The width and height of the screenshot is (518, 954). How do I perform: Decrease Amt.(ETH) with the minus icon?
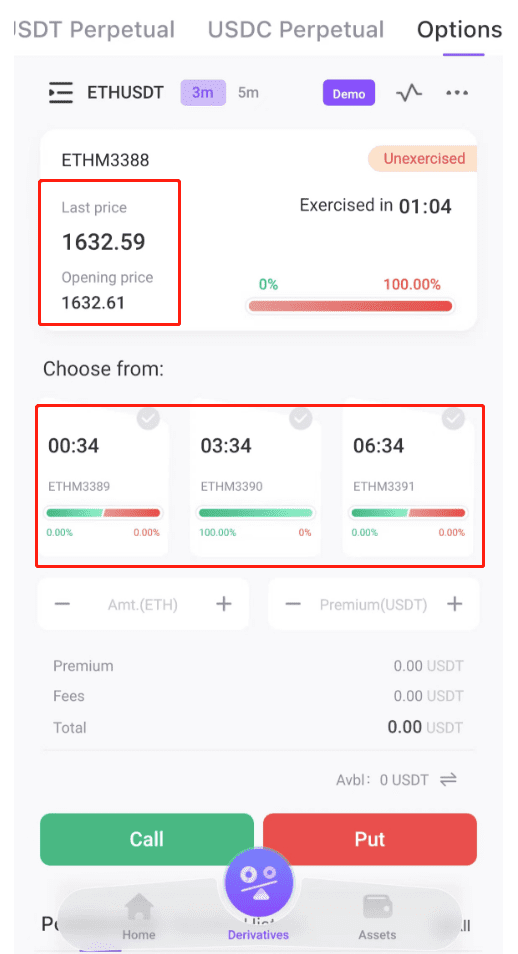pos(63,604)
